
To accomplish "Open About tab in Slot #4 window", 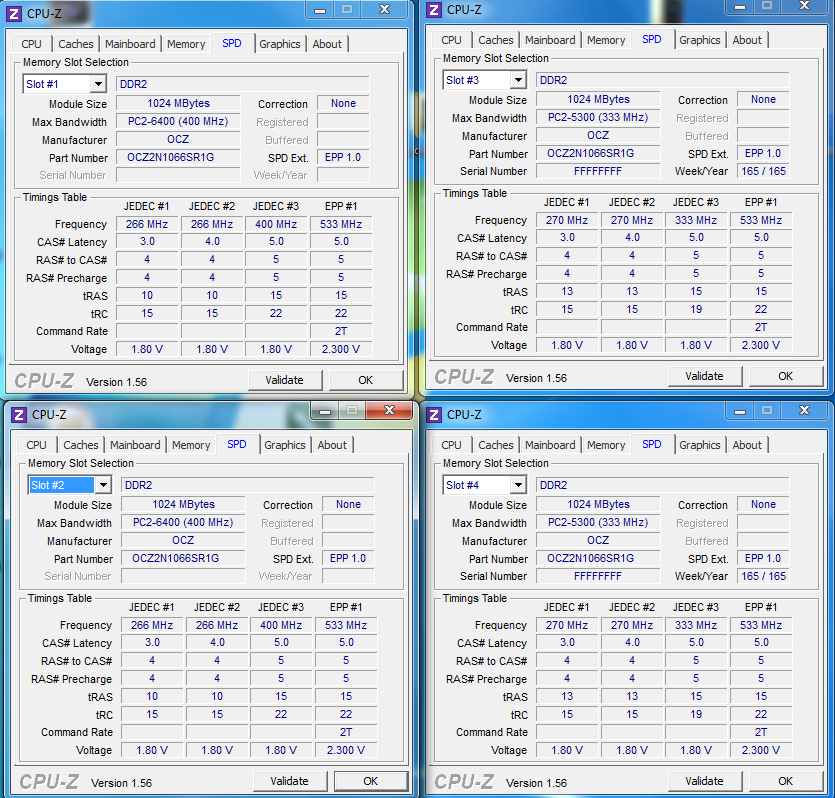I will click(747, 445).
